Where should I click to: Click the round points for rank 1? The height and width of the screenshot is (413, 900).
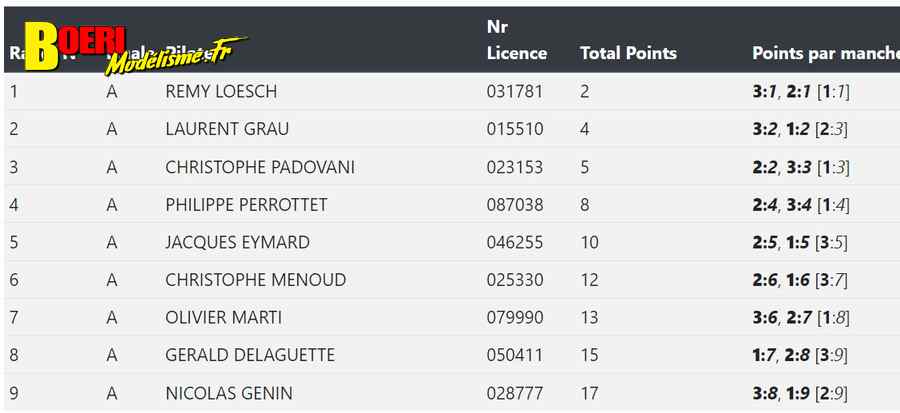801,91
